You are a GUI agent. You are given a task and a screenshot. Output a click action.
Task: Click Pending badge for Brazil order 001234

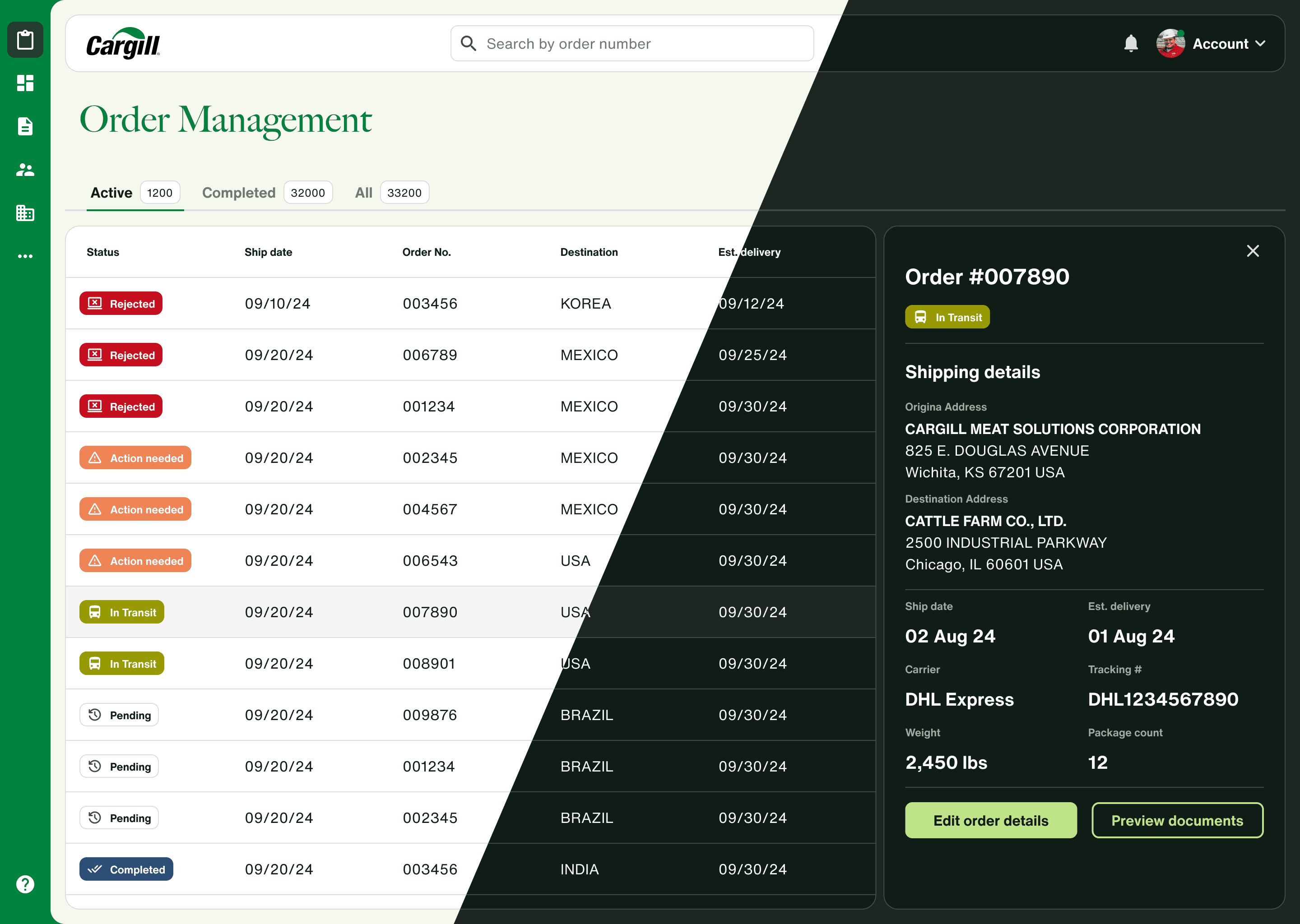click(119, 767)
